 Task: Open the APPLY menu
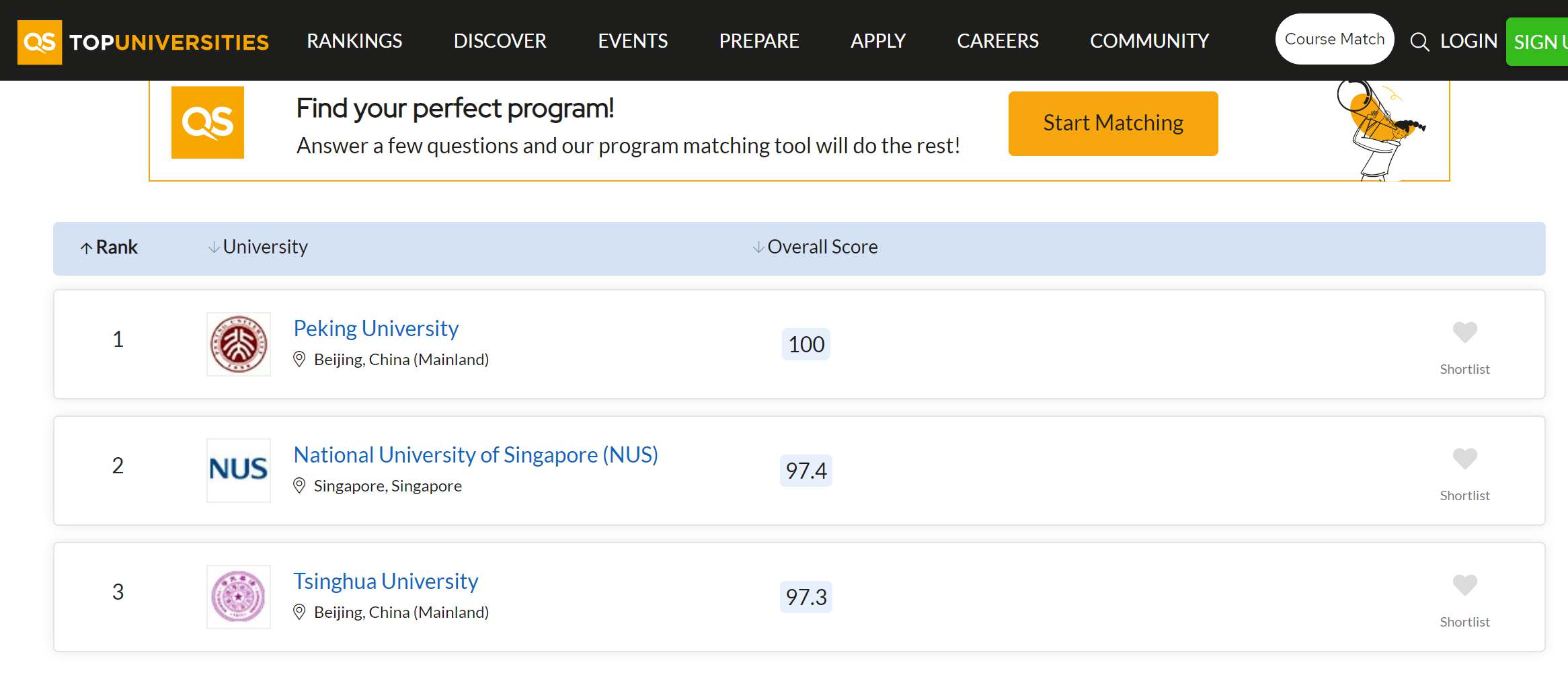point(878,41)
